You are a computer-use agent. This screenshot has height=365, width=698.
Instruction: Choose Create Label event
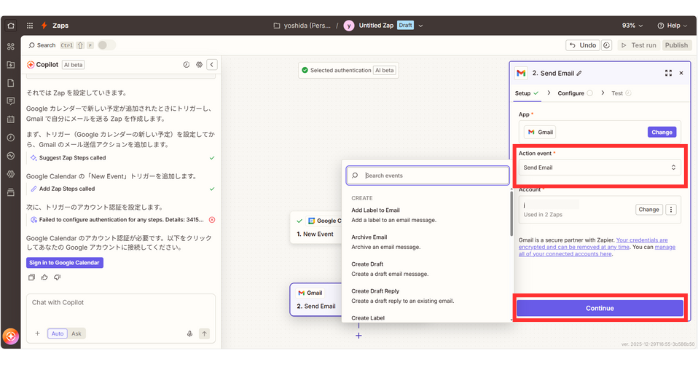pyautogui.click(x=427, y=318)
